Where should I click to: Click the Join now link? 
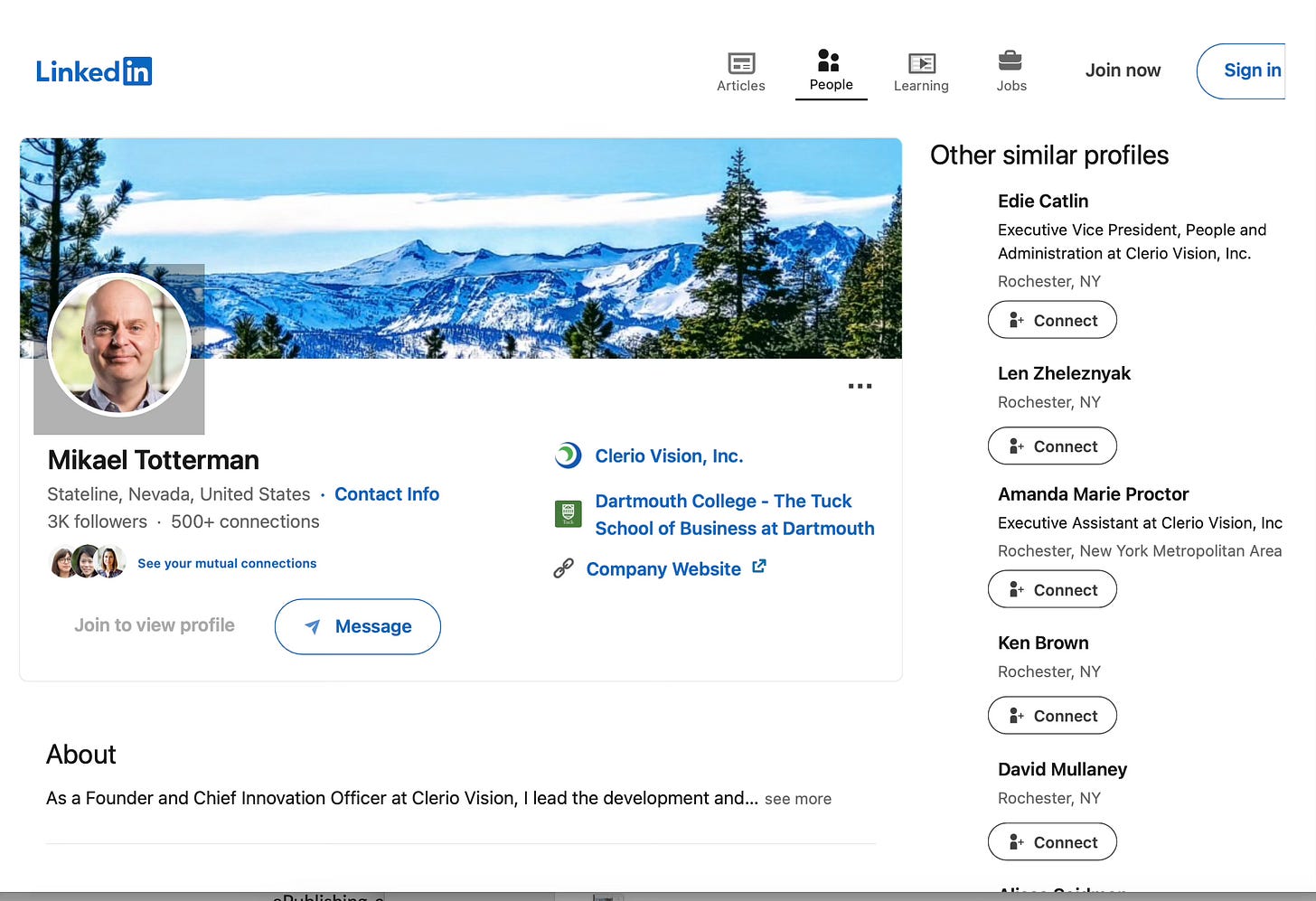1123,70
